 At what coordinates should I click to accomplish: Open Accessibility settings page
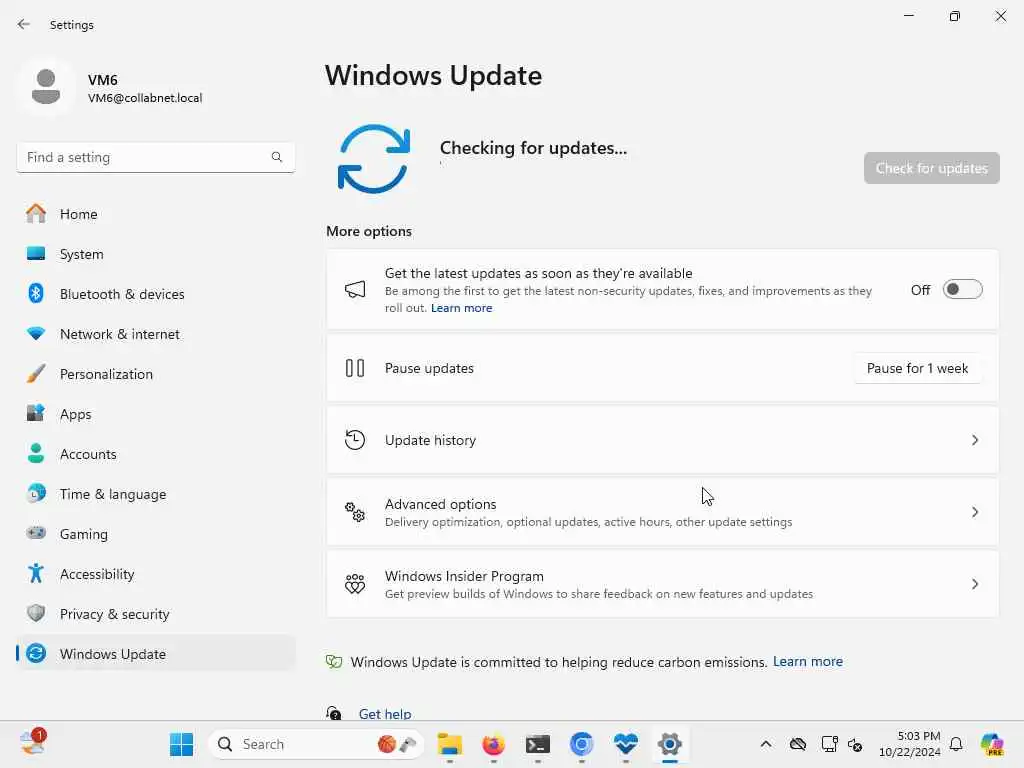(155, 573)
